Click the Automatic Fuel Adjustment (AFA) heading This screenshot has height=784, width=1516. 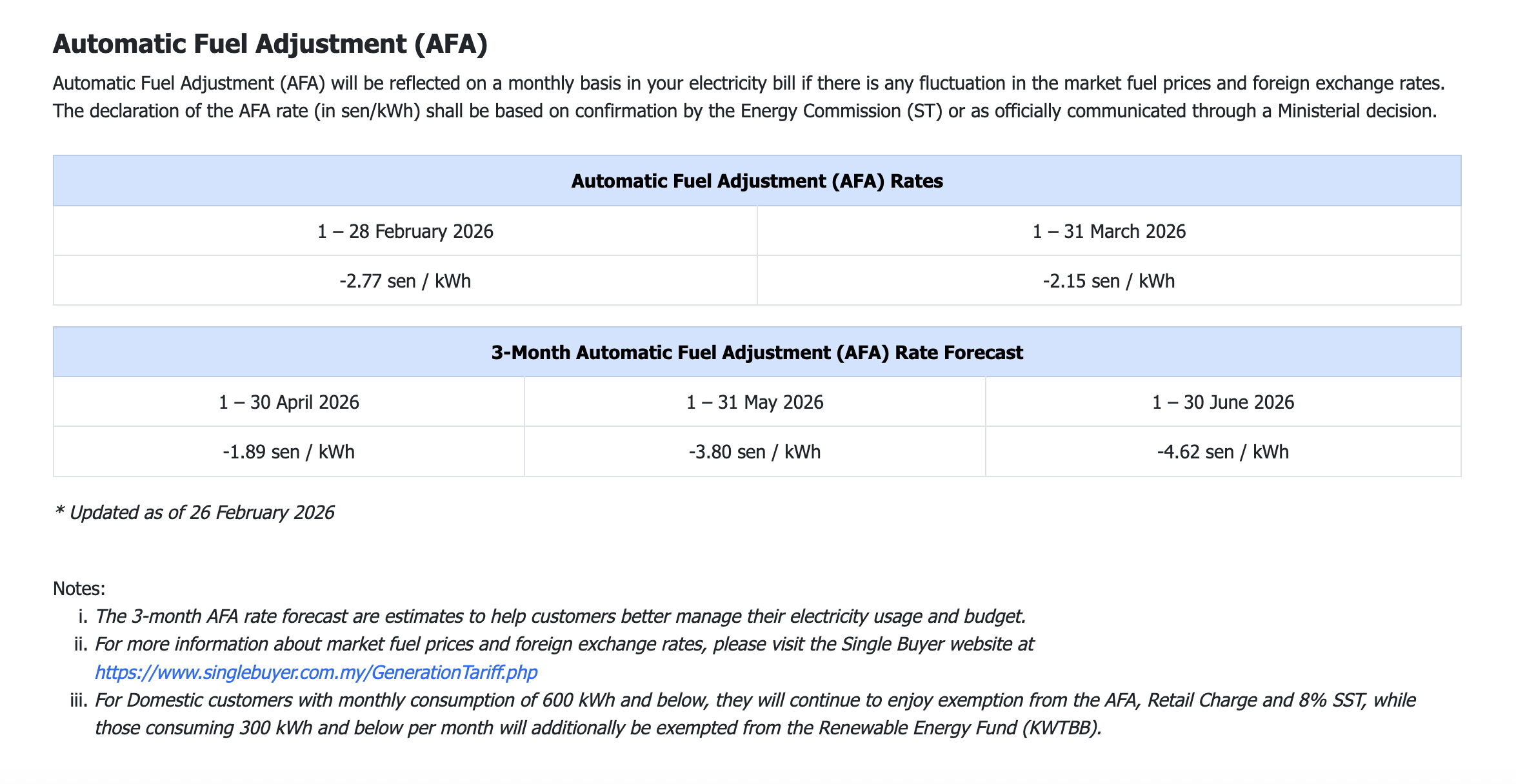click(270, 44)
